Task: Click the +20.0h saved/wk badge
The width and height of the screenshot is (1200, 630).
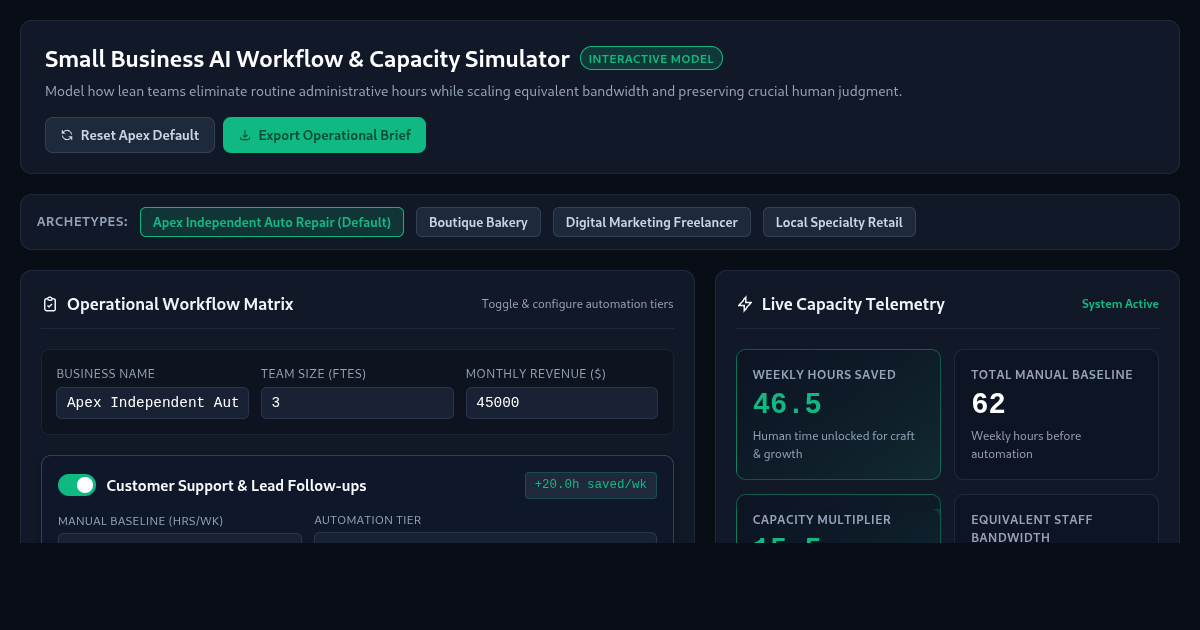Action: click(591, 485)
